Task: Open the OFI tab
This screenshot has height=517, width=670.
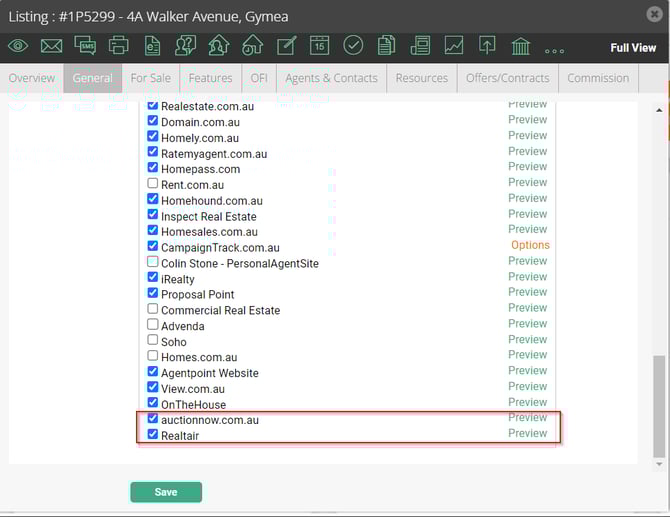Action: click(259, 78)
